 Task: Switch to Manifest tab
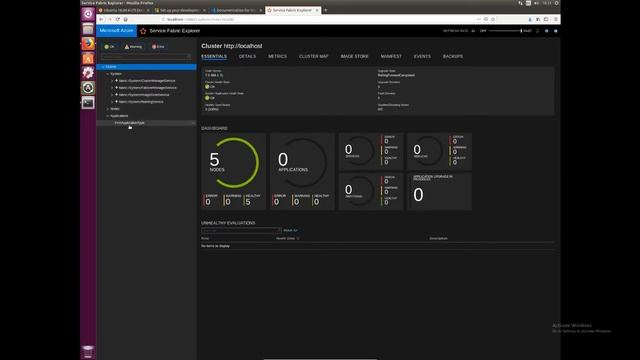click(x=391, y=56)
